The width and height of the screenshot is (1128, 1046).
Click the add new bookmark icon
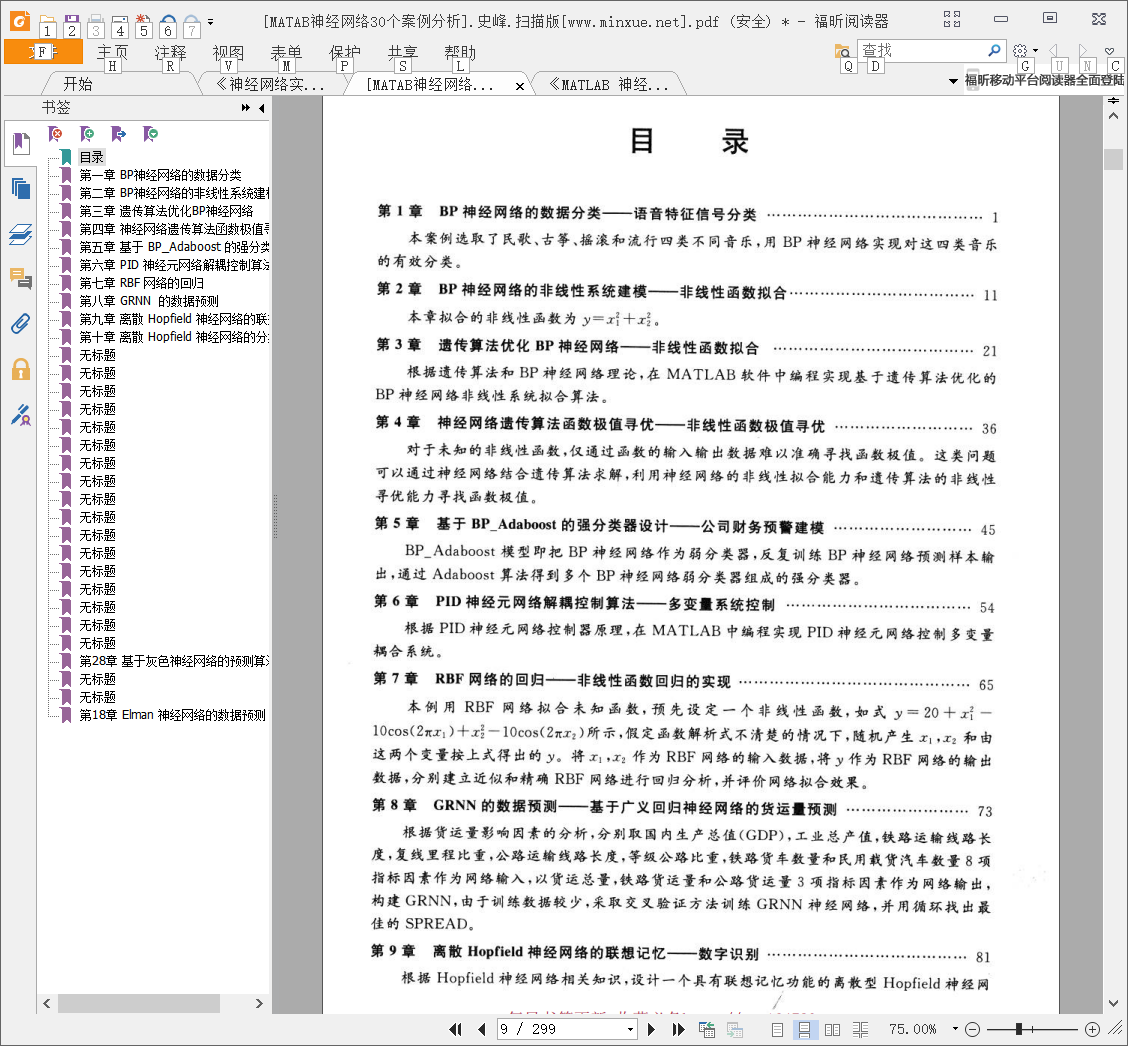pos(87,134)
